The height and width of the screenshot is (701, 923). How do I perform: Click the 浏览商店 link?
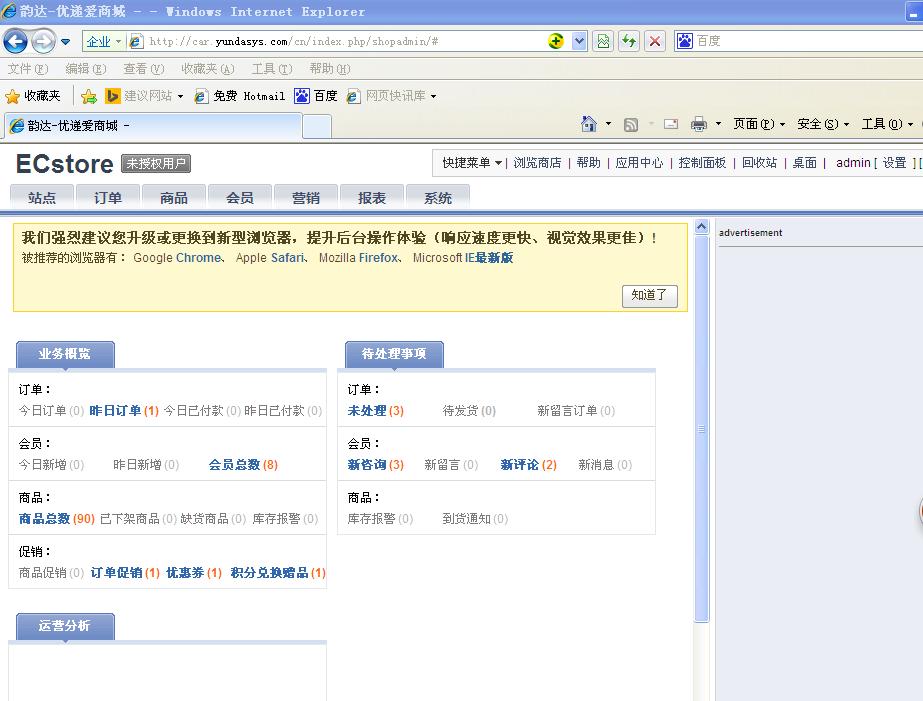(x=537, y=163)
